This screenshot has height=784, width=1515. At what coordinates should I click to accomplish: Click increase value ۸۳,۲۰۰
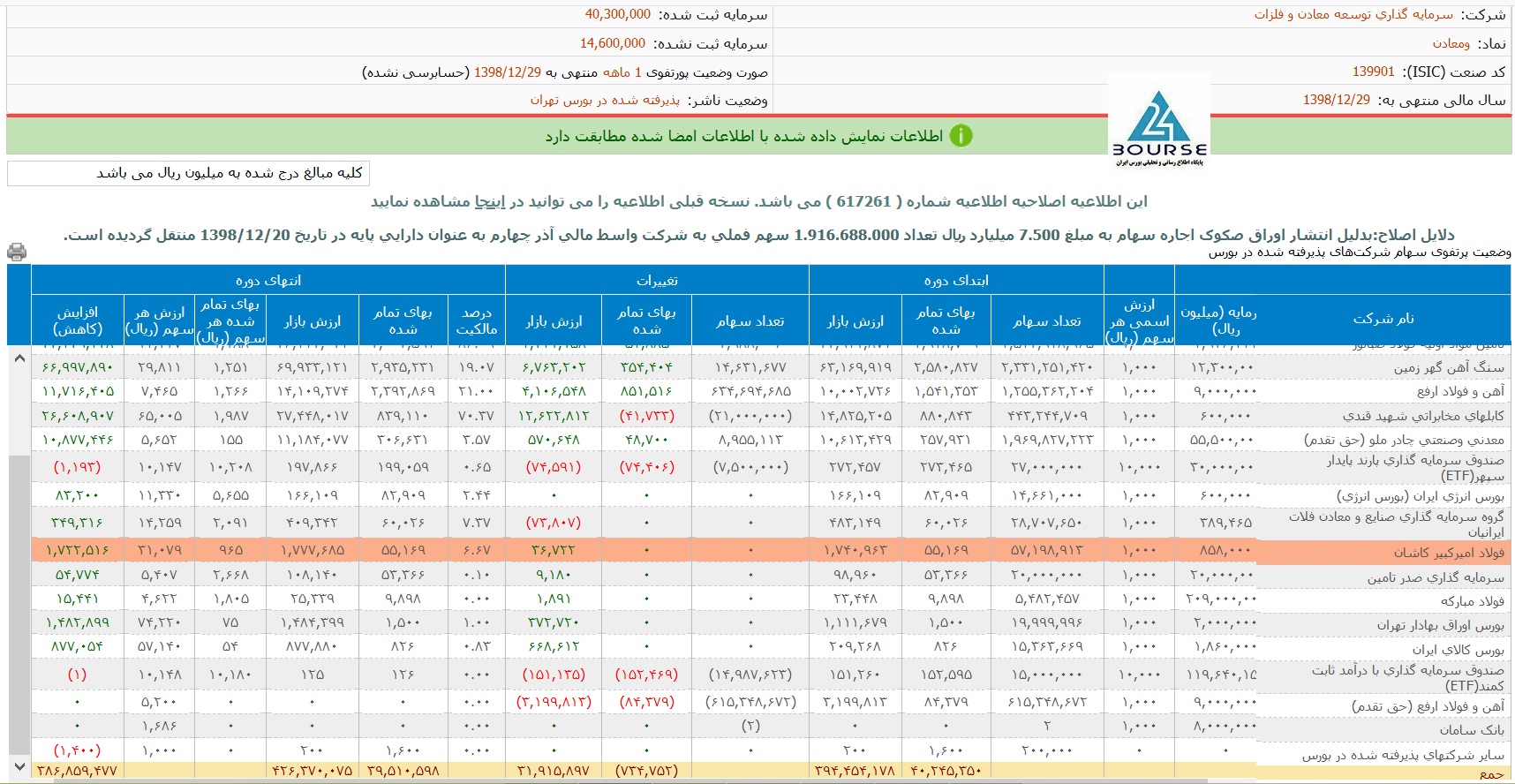[78, 496]
